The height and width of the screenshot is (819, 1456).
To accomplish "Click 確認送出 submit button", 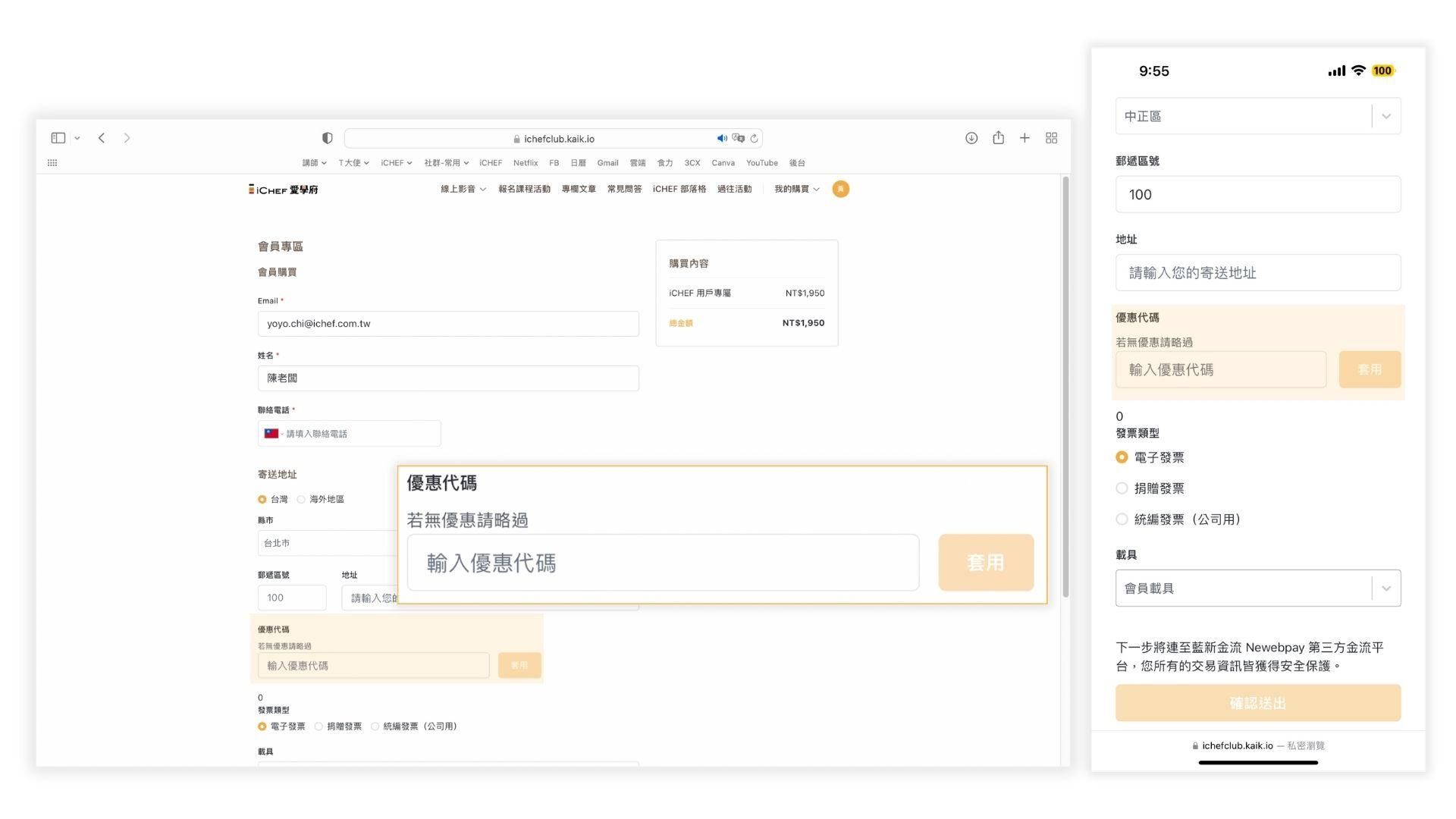I will [1257, 703].
